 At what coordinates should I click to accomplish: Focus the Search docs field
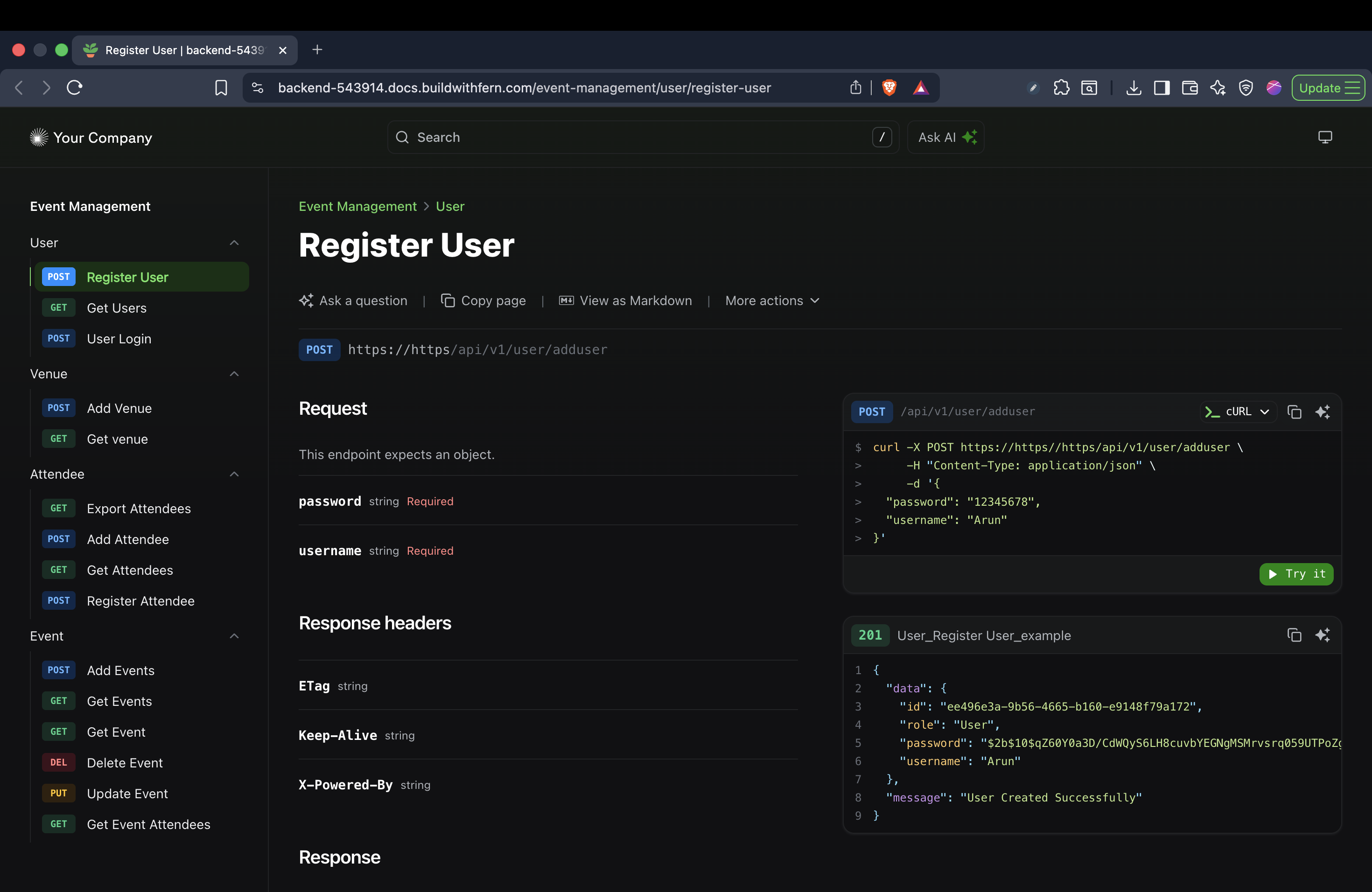(x=643, y=137)
